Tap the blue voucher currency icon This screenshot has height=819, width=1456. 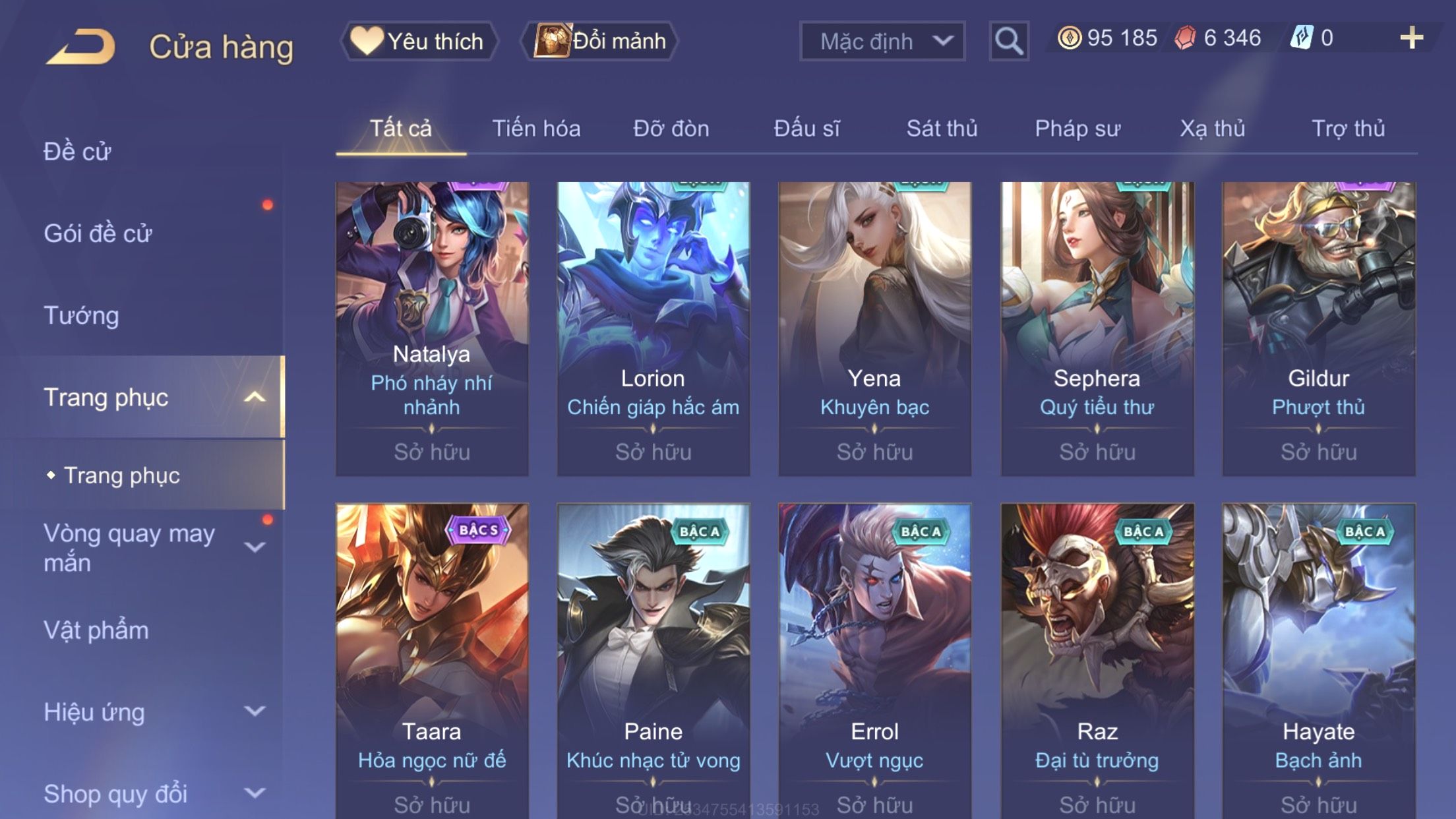(1302, 38)
